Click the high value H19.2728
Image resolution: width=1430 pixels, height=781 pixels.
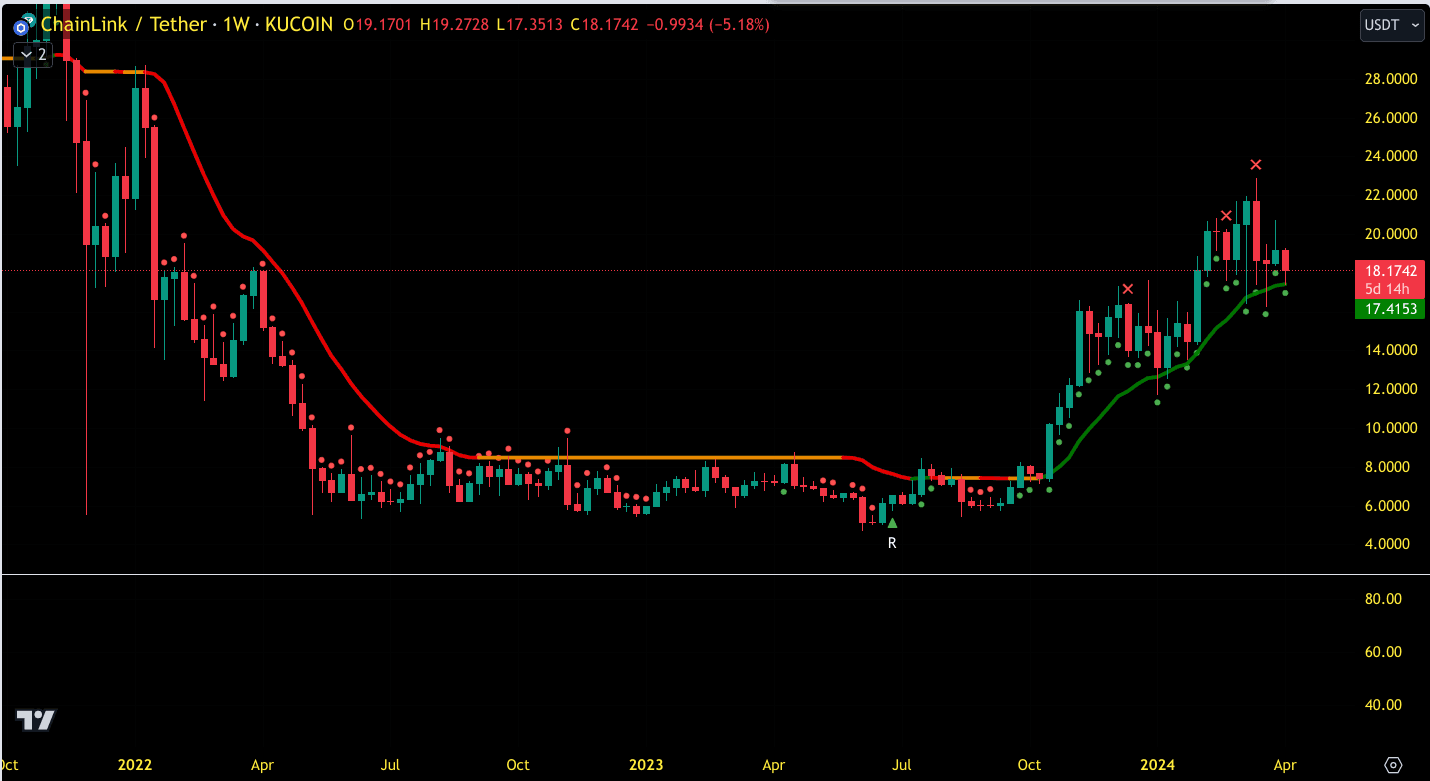click(456, 25)
